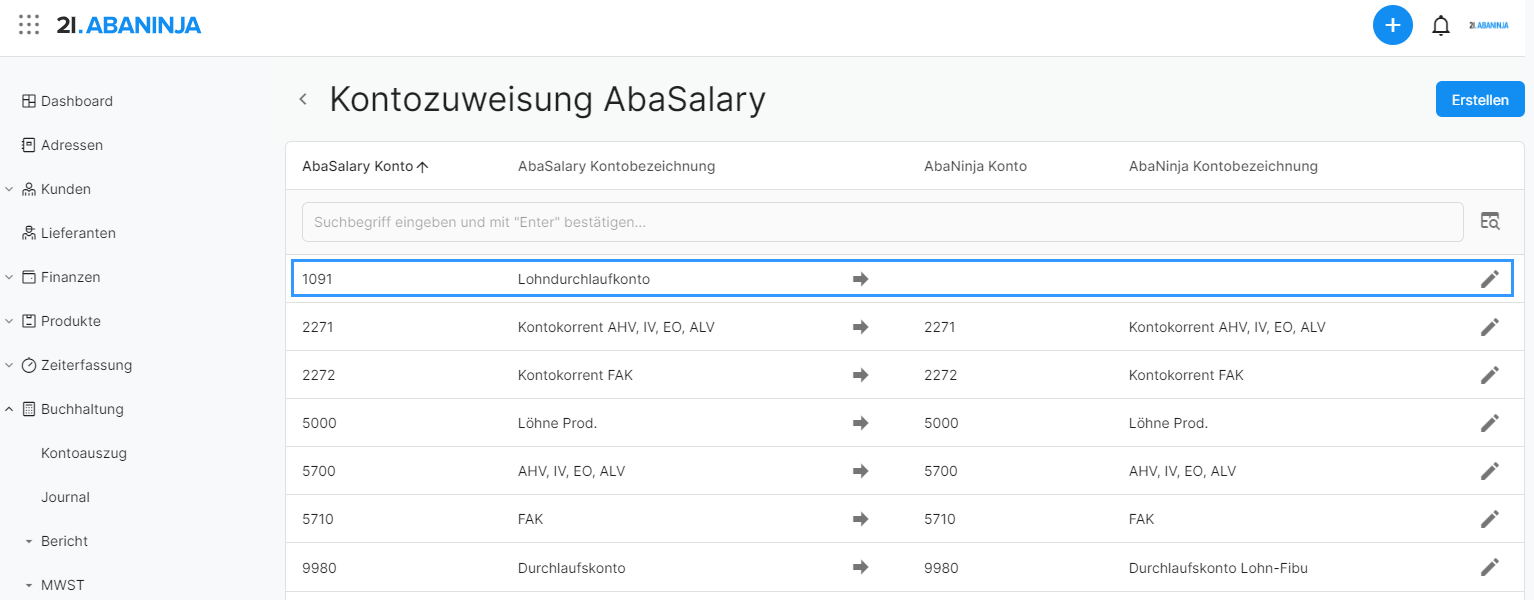The image size is (1534, 600).
Task: Click the Zeiterfassung clock icon
Action: coord(29,365)
